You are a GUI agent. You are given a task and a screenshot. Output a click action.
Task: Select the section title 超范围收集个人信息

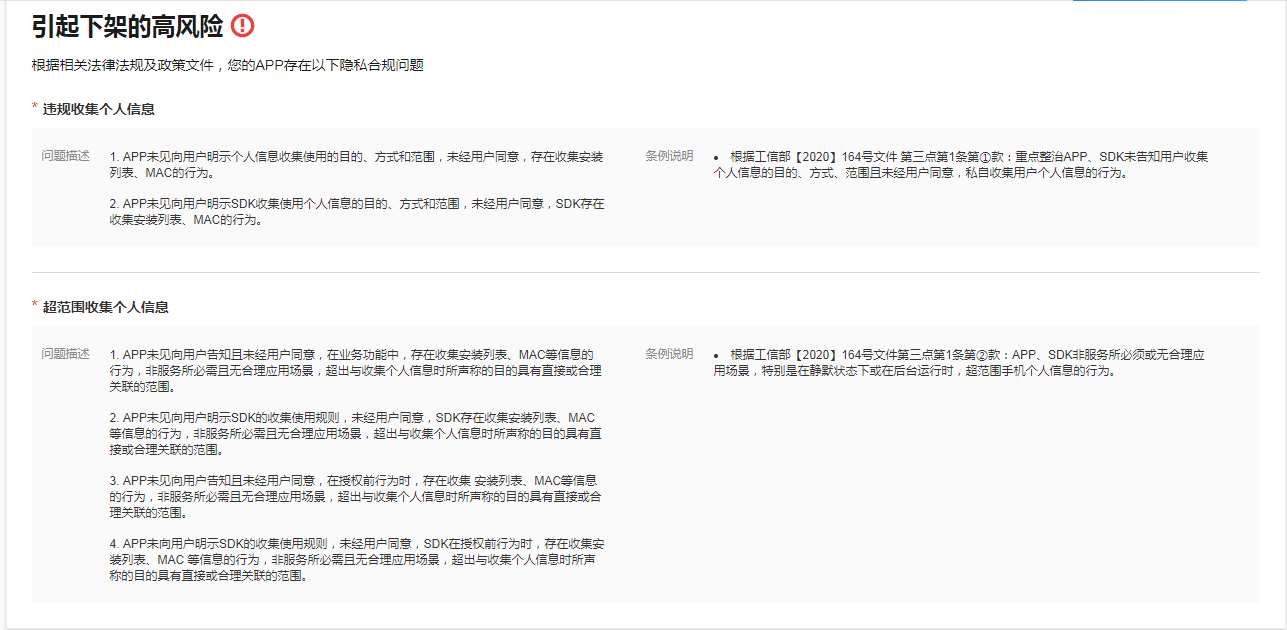(105, 307)
